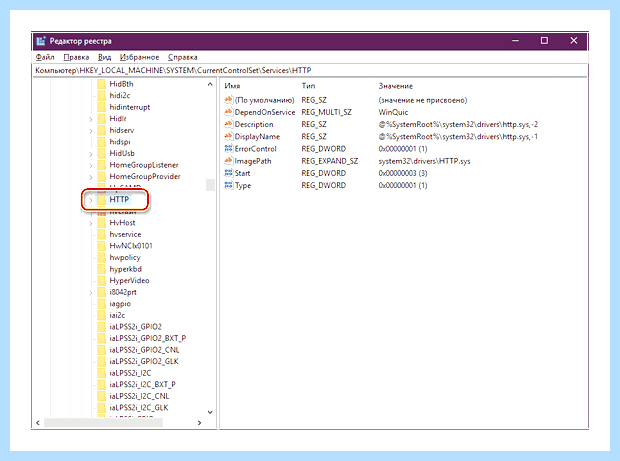
Task: Select the HTTP folder icon
Action: coord(102,199)
